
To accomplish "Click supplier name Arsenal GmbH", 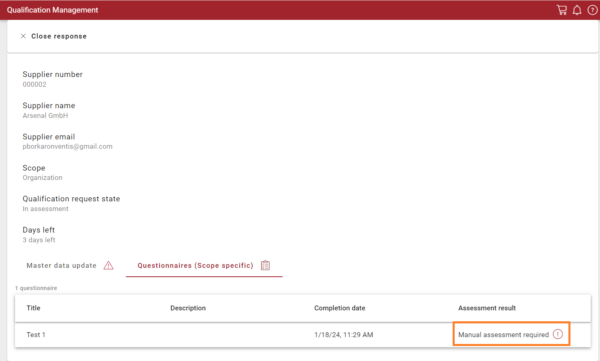I will (x=45, y=116).
